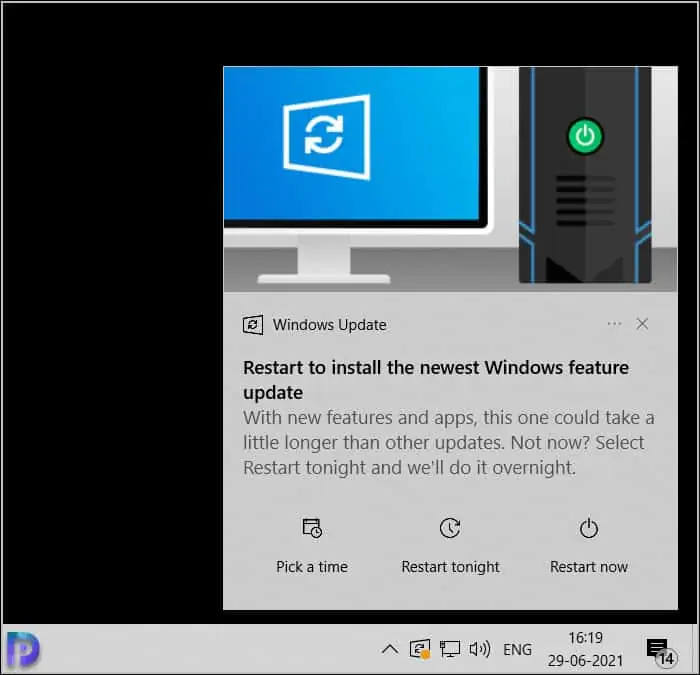Screen dimensions: 700x675
Task: Click Windows Update icon in notification header
Action: [253, 325]
